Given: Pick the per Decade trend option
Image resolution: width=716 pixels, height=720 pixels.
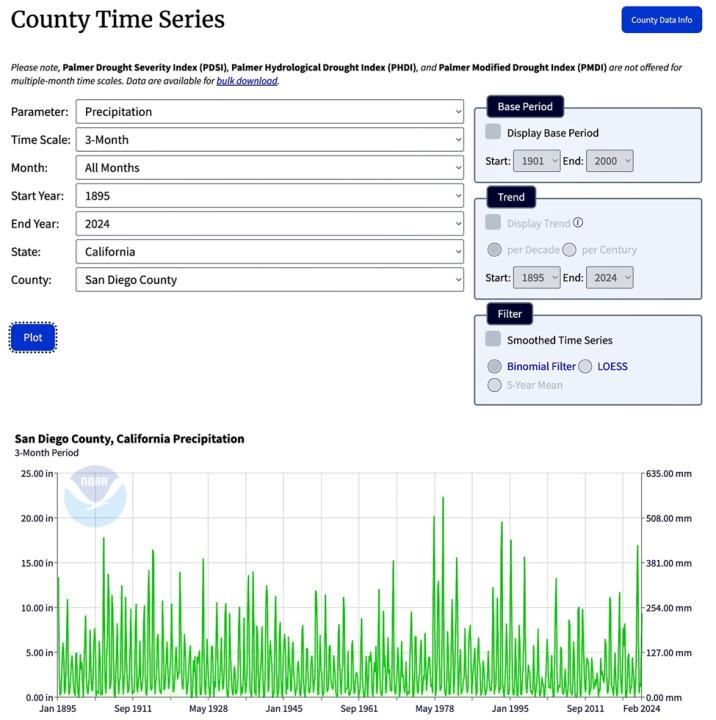Looking at the screenshot, I should (494, 250).
